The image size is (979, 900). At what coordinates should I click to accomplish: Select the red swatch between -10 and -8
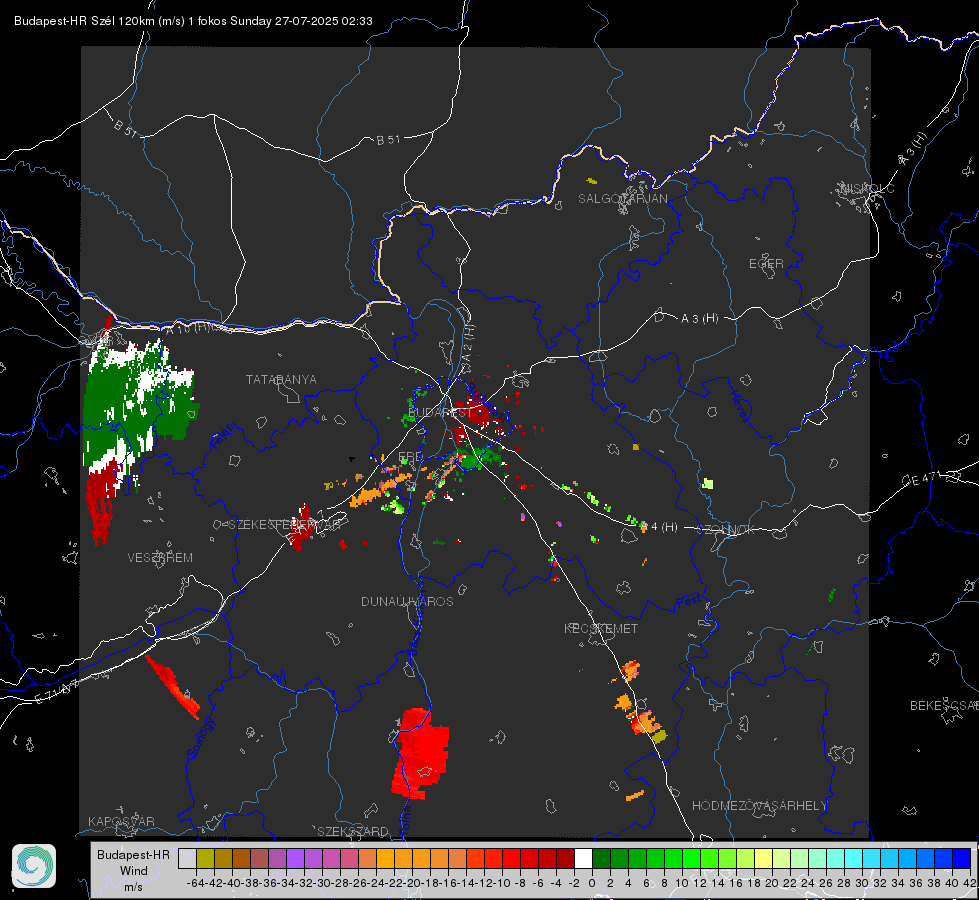pos(511,858)
